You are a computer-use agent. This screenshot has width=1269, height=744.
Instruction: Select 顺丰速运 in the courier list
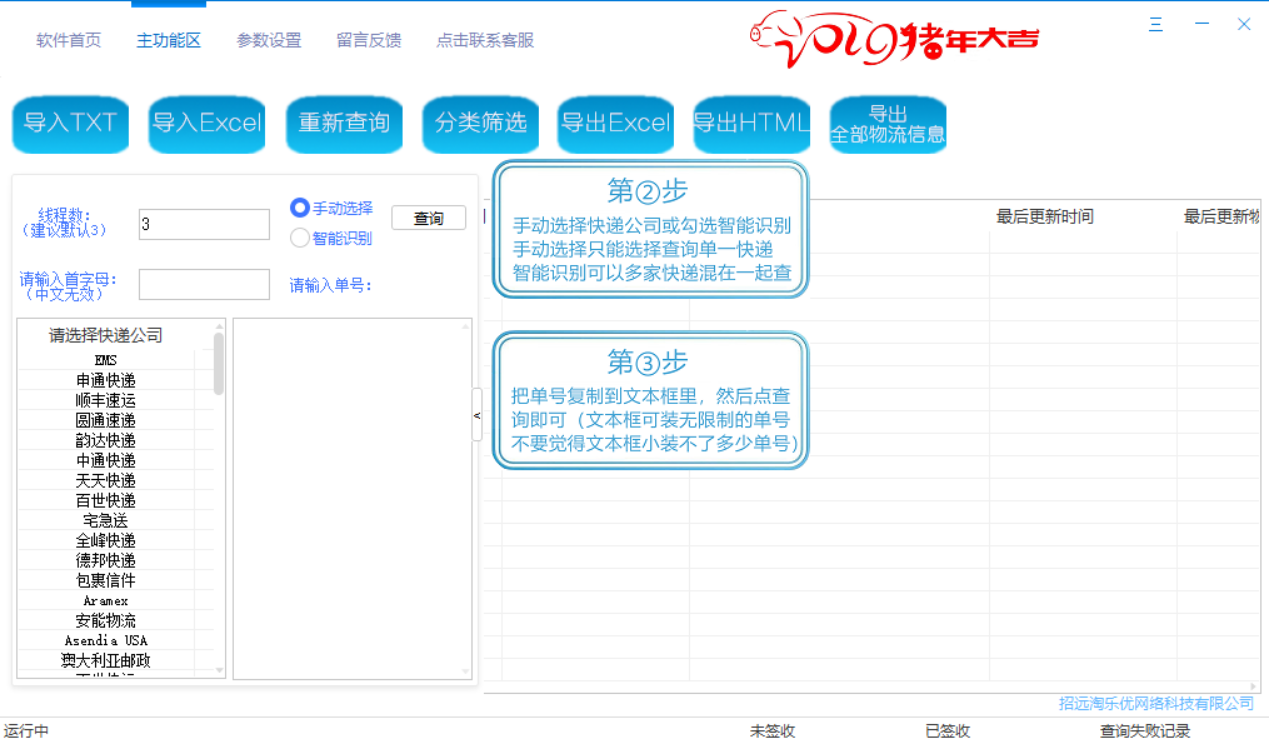[106, 400]
